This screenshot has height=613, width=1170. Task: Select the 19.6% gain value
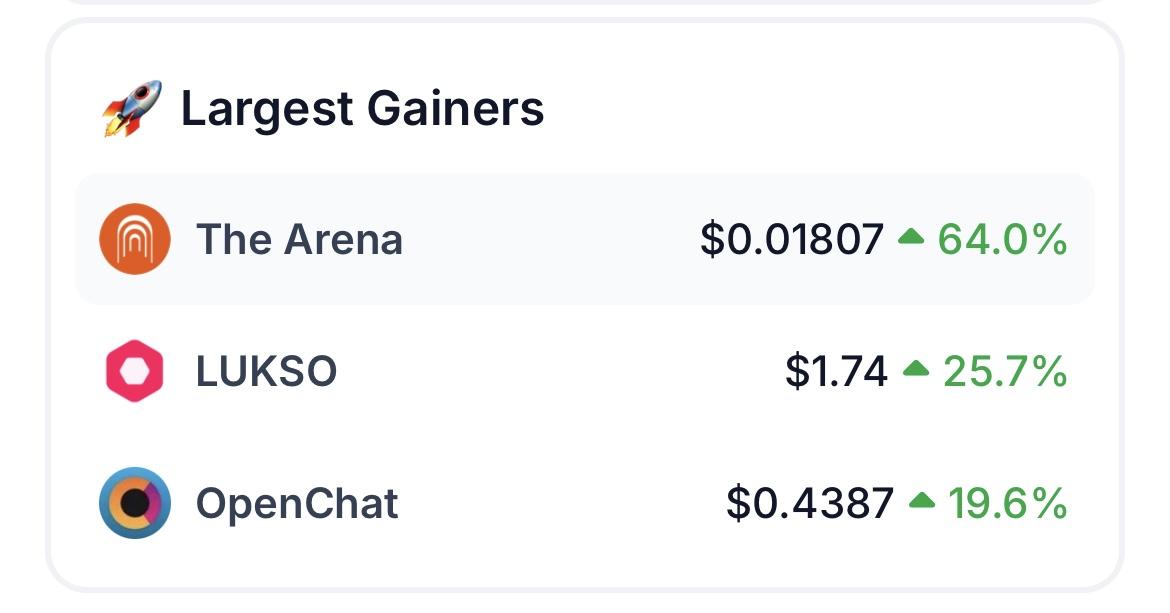(x=1007, y=503)
